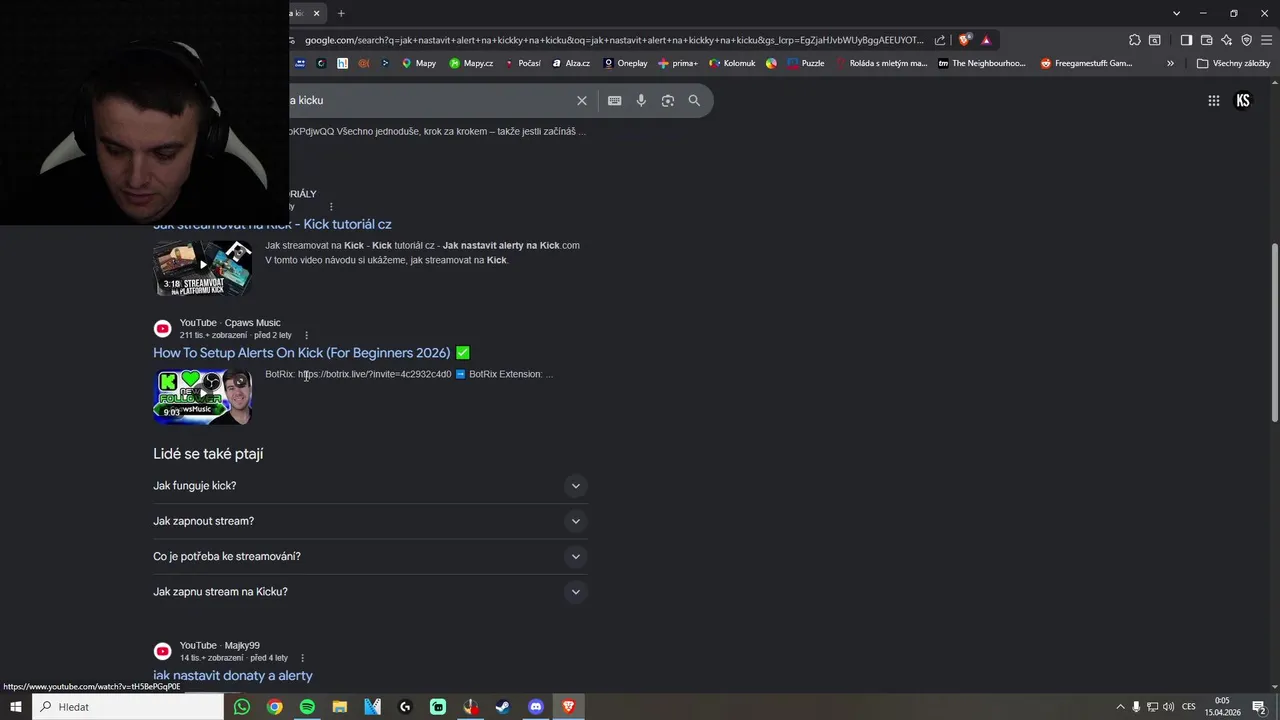This screenshot has height=720, width=1280.
Task: Toggle the Brave sidebar panel
Action: pyautogui.click(x=1186, y=40)
